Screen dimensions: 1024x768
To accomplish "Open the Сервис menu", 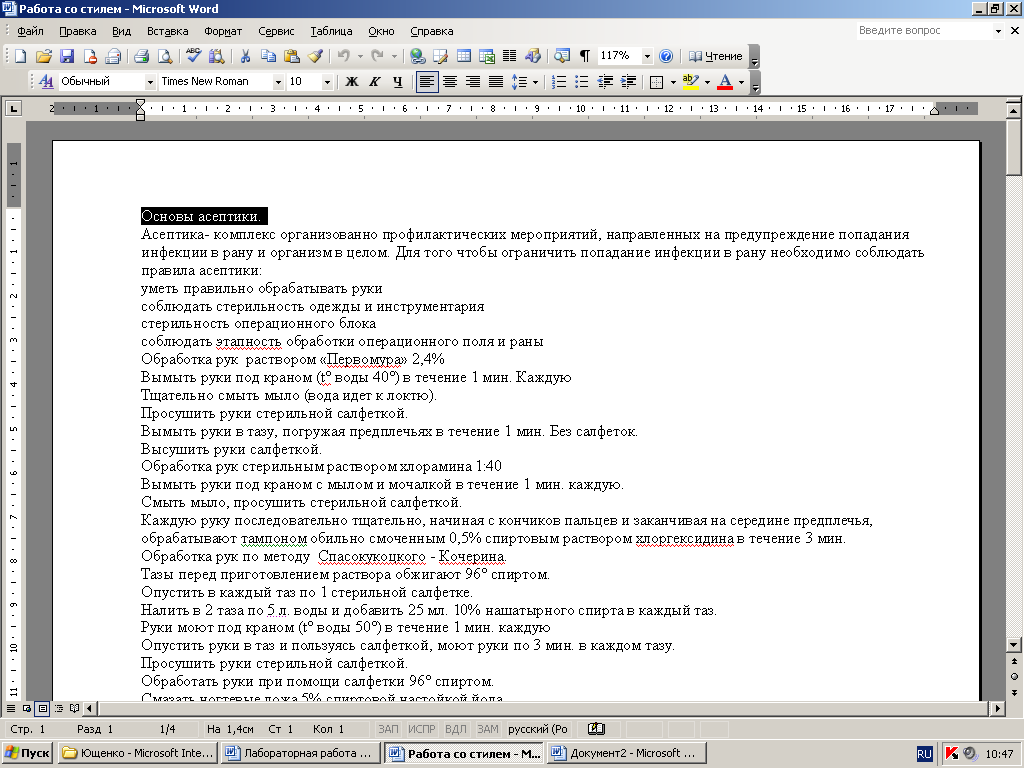I will pos(276,31).
